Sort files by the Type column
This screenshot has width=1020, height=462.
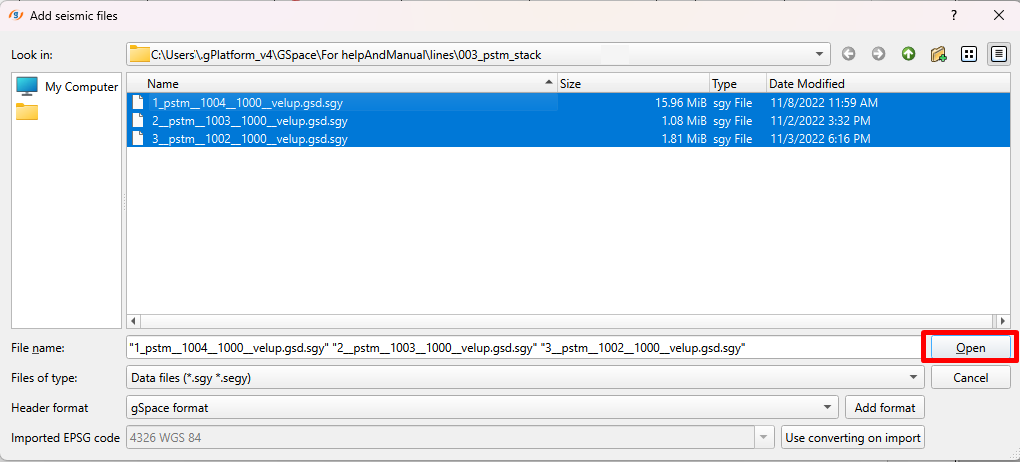(738, 83)
